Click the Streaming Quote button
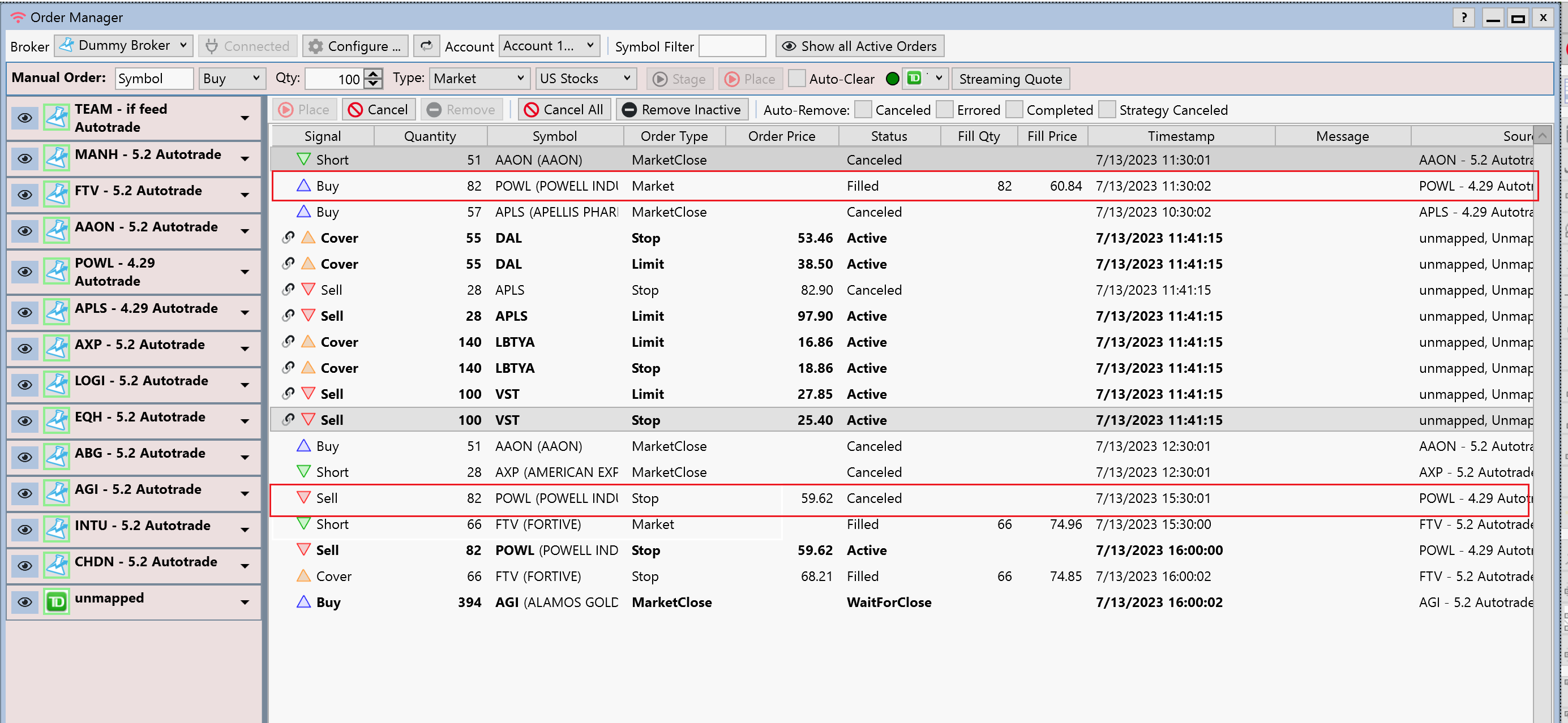 click(1010, 79)
